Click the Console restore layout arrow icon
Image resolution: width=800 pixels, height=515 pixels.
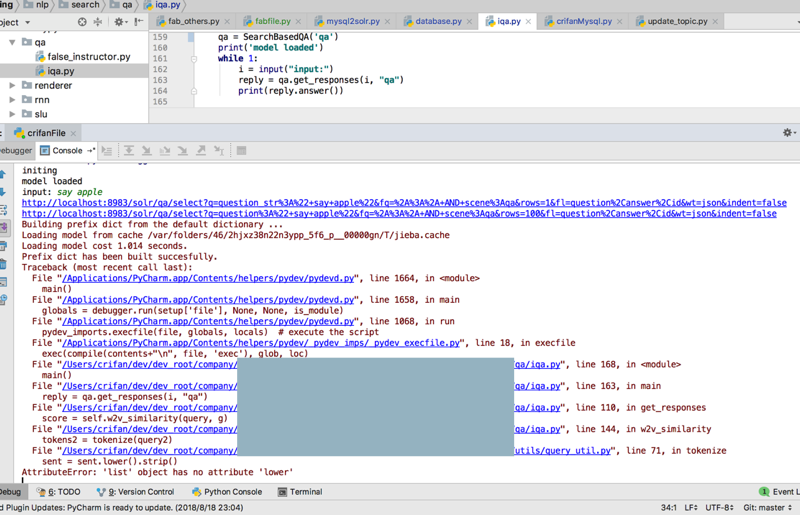[91, 151]
